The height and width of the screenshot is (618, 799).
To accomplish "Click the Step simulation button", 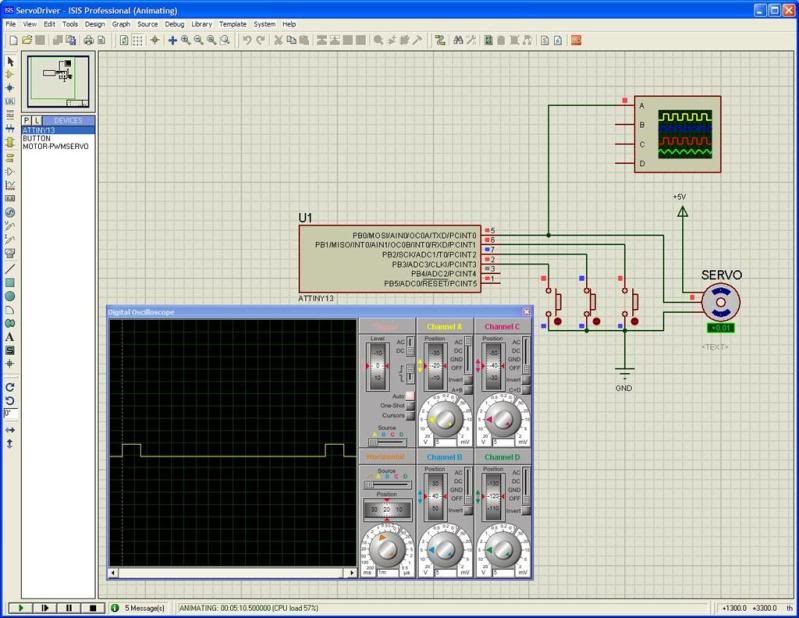I will point(45,608).
